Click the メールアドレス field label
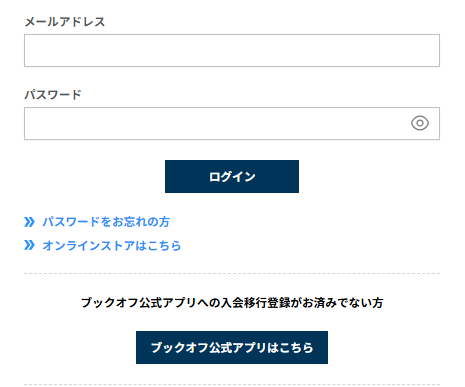465x387 pixels. tap(65, 22)
